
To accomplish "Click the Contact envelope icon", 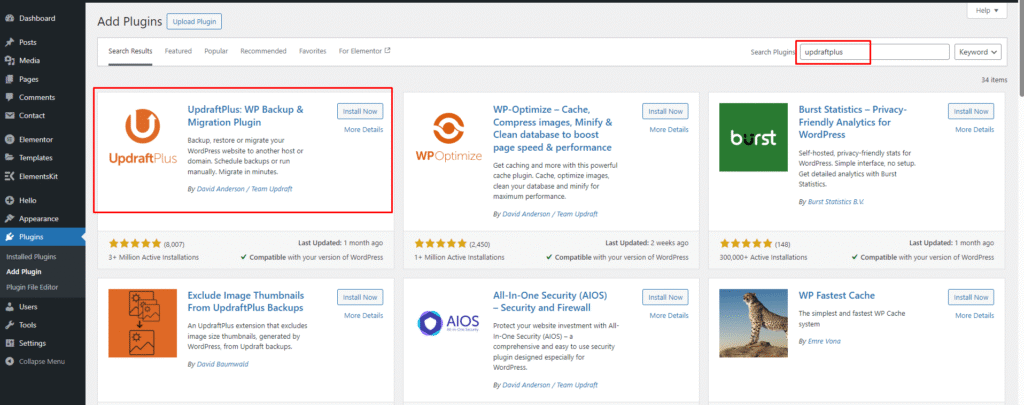I will tap(10, 116).
